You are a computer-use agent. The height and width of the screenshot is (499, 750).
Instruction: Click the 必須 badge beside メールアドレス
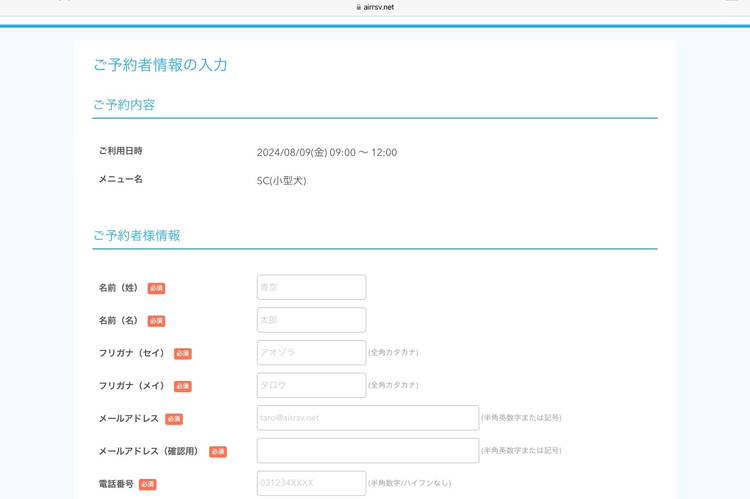(x=174, y=419)
